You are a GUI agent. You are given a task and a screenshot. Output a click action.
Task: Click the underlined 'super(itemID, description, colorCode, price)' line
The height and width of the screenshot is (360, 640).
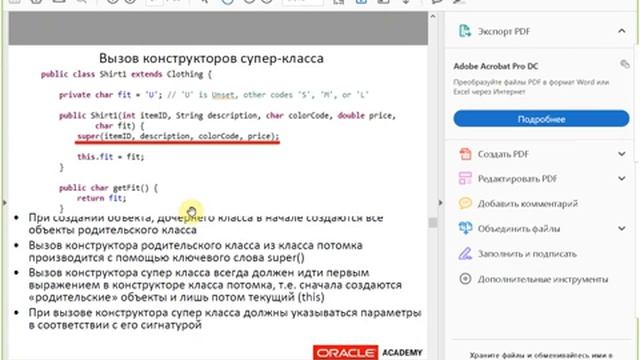[178, 136]
